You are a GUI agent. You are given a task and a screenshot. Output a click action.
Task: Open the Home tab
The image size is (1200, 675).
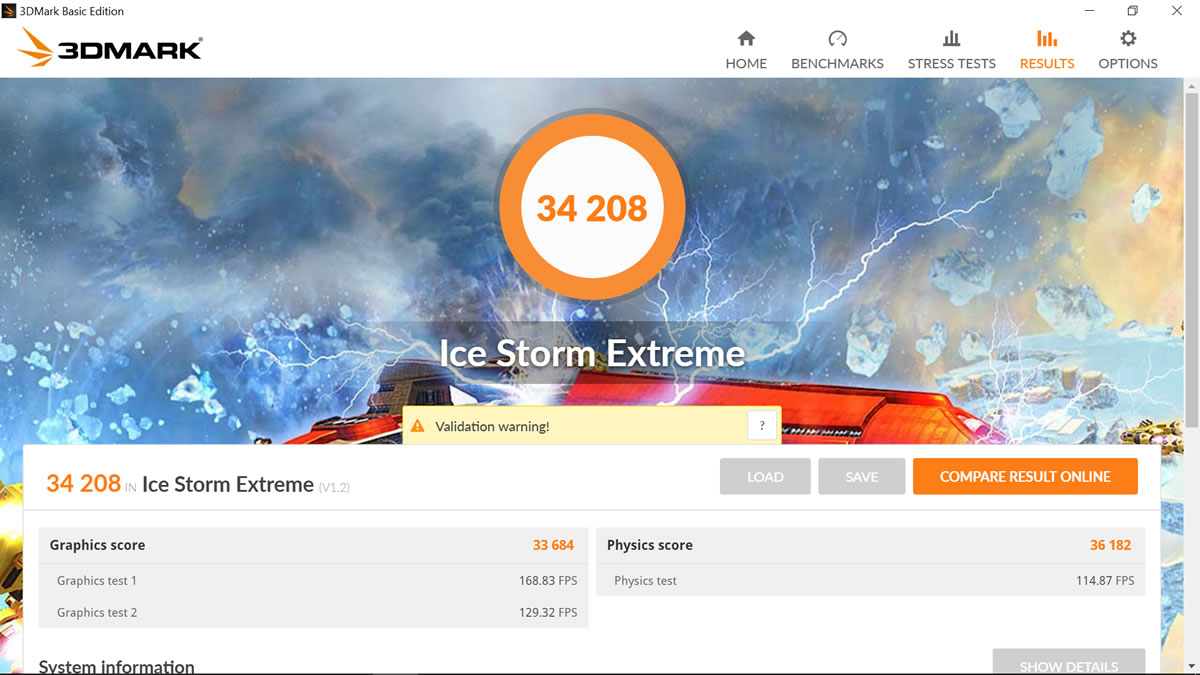746,50
